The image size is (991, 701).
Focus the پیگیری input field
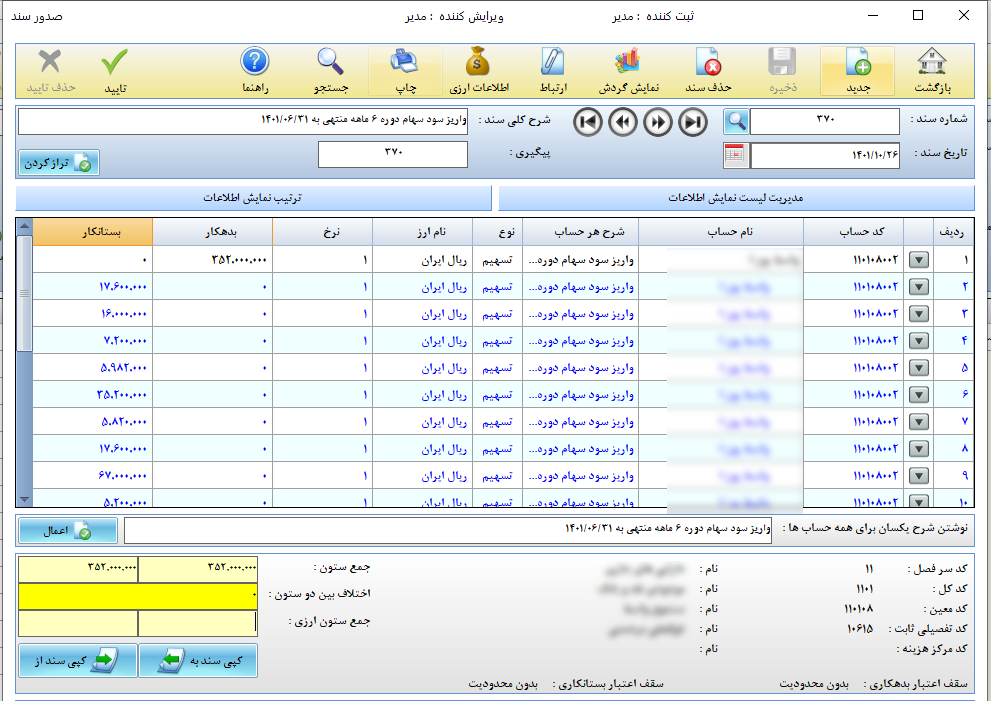click(392, 154)
